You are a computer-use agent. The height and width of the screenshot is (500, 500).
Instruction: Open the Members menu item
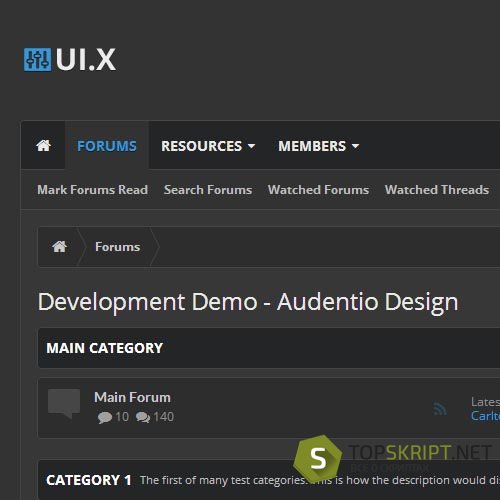tap(312, 146)
